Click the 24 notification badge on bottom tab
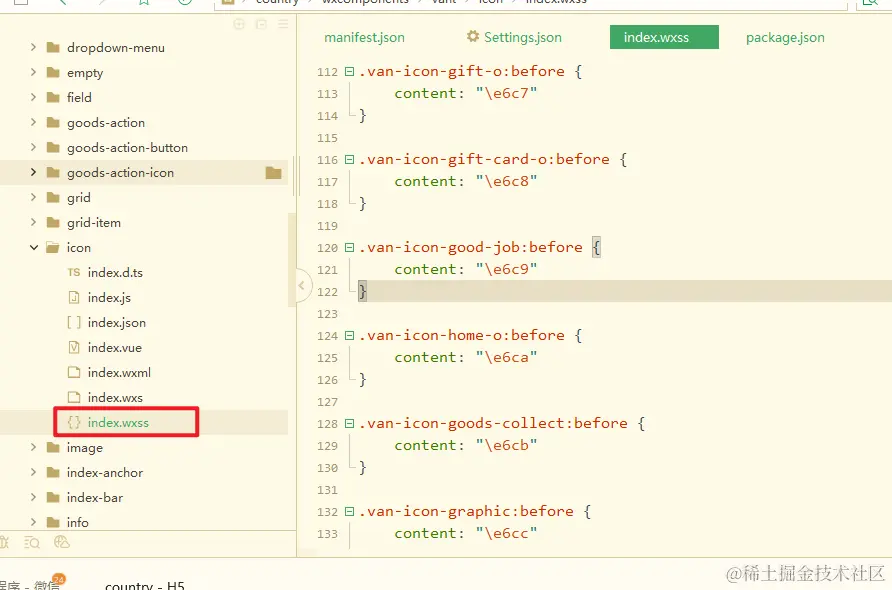Image resolution: width=892 pixels, height=590 pixels. [59, 580]
